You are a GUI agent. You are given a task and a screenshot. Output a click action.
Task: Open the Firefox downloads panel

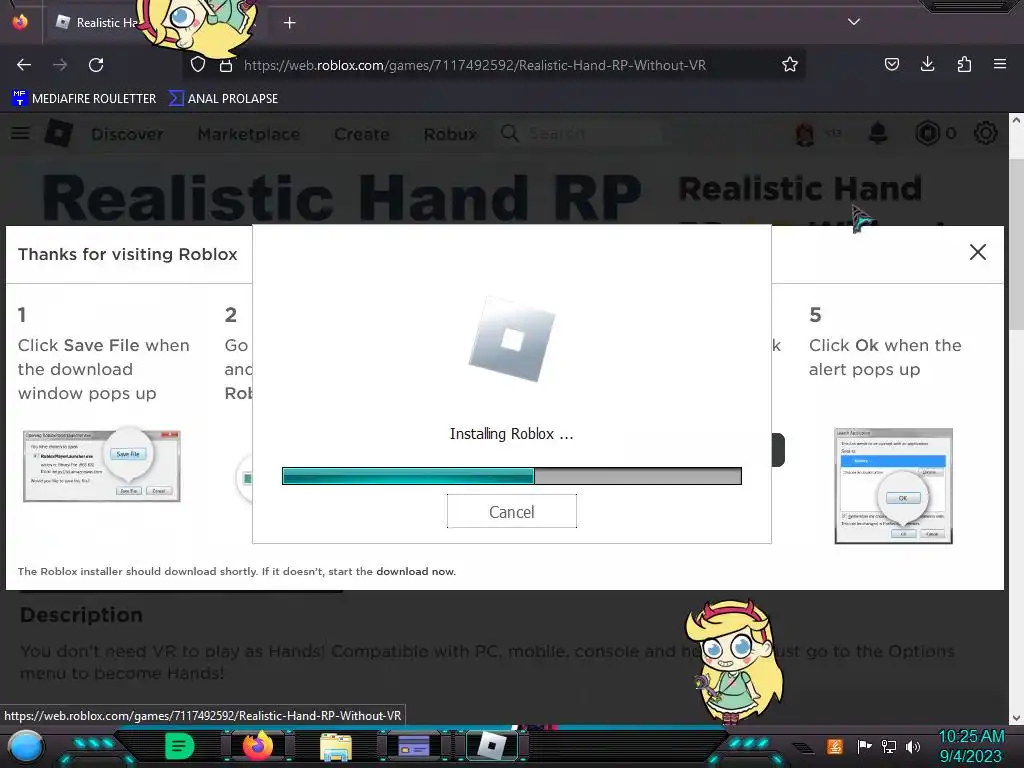pyautogui.click(x=927, y=64)
